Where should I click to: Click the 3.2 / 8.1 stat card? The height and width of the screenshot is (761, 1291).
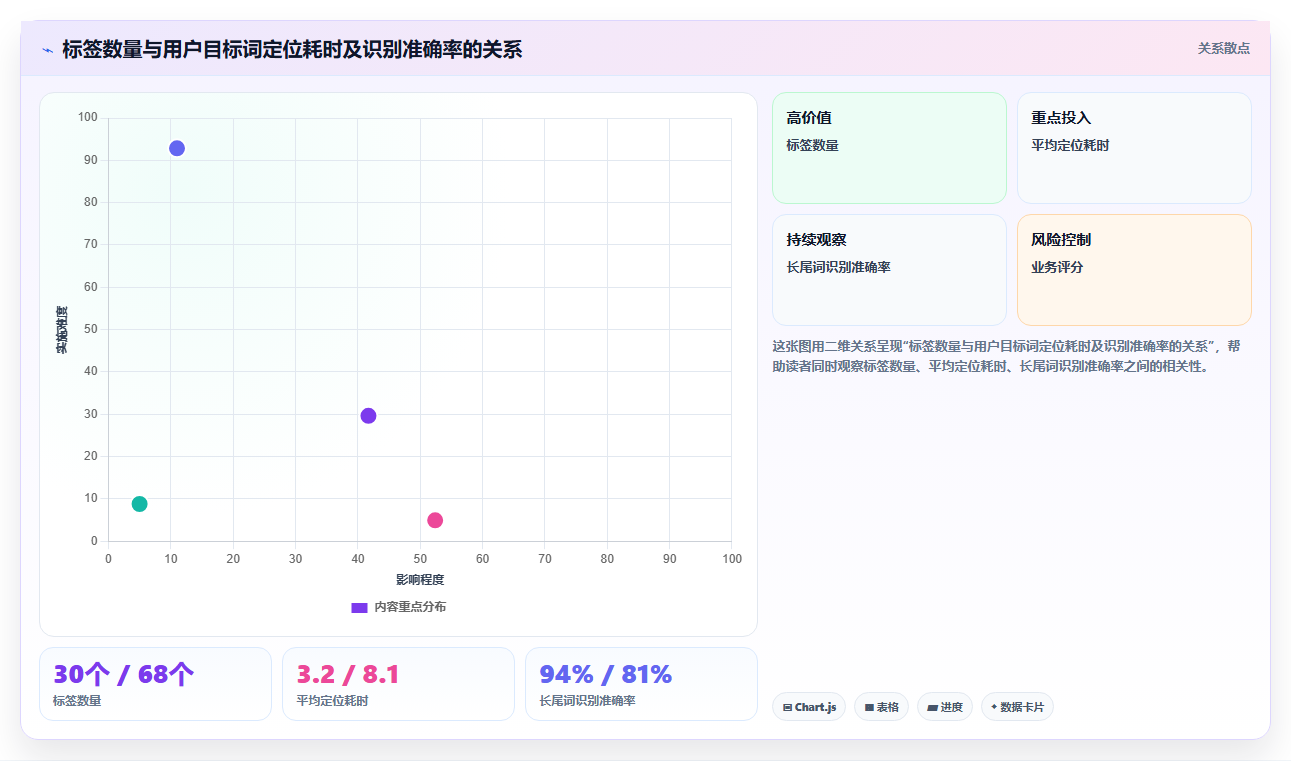[398, 684]
